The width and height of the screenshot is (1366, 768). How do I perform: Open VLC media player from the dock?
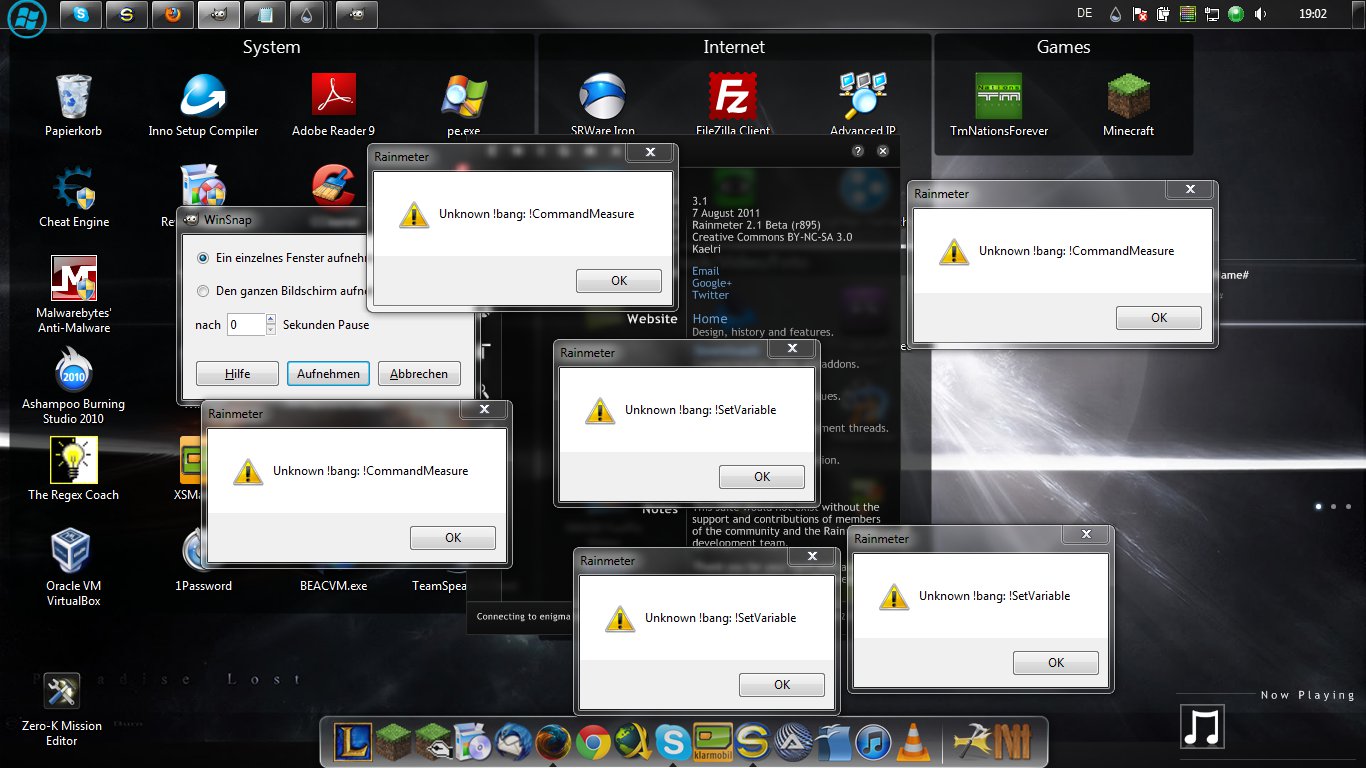[911, 742]
